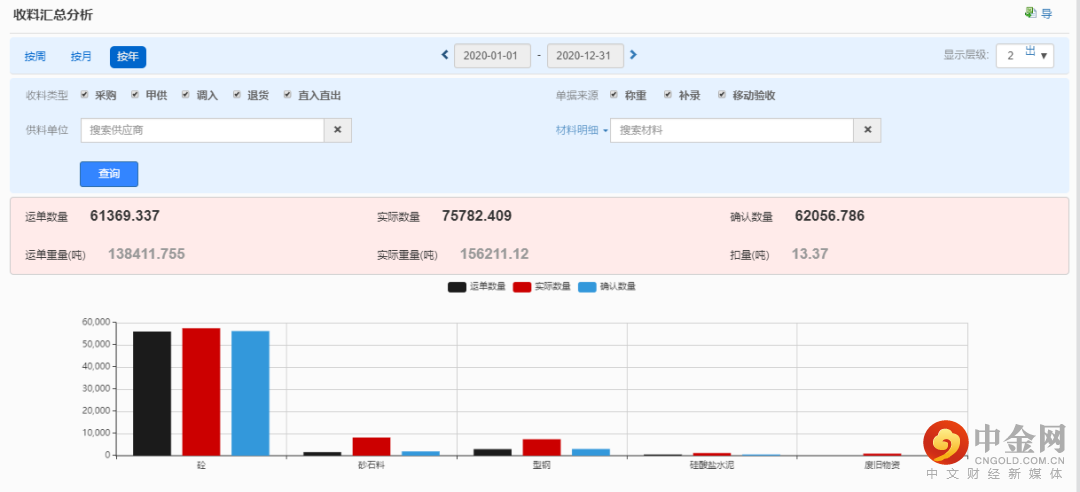Viewport: 1080px width, 492px height.
Task: Click the 砂石料 axis label
Action: [371, 465]
